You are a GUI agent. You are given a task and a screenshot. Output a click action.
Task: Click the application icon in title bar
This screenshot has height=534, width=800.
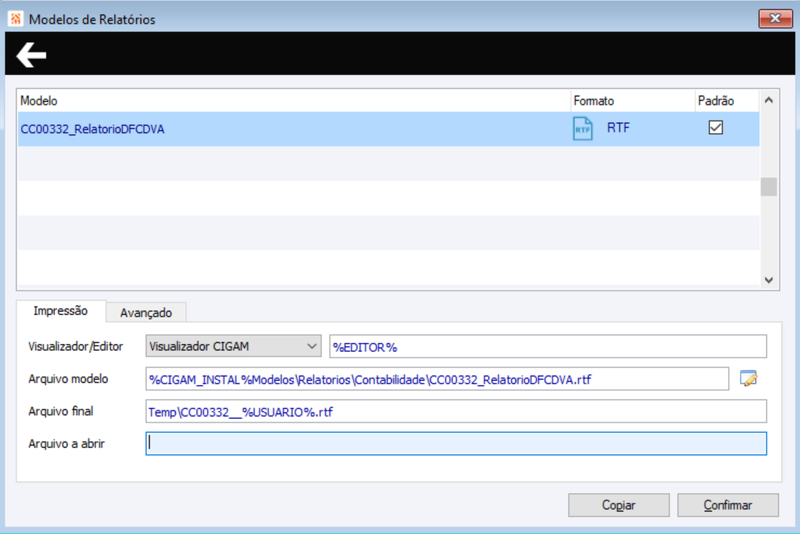16,19
